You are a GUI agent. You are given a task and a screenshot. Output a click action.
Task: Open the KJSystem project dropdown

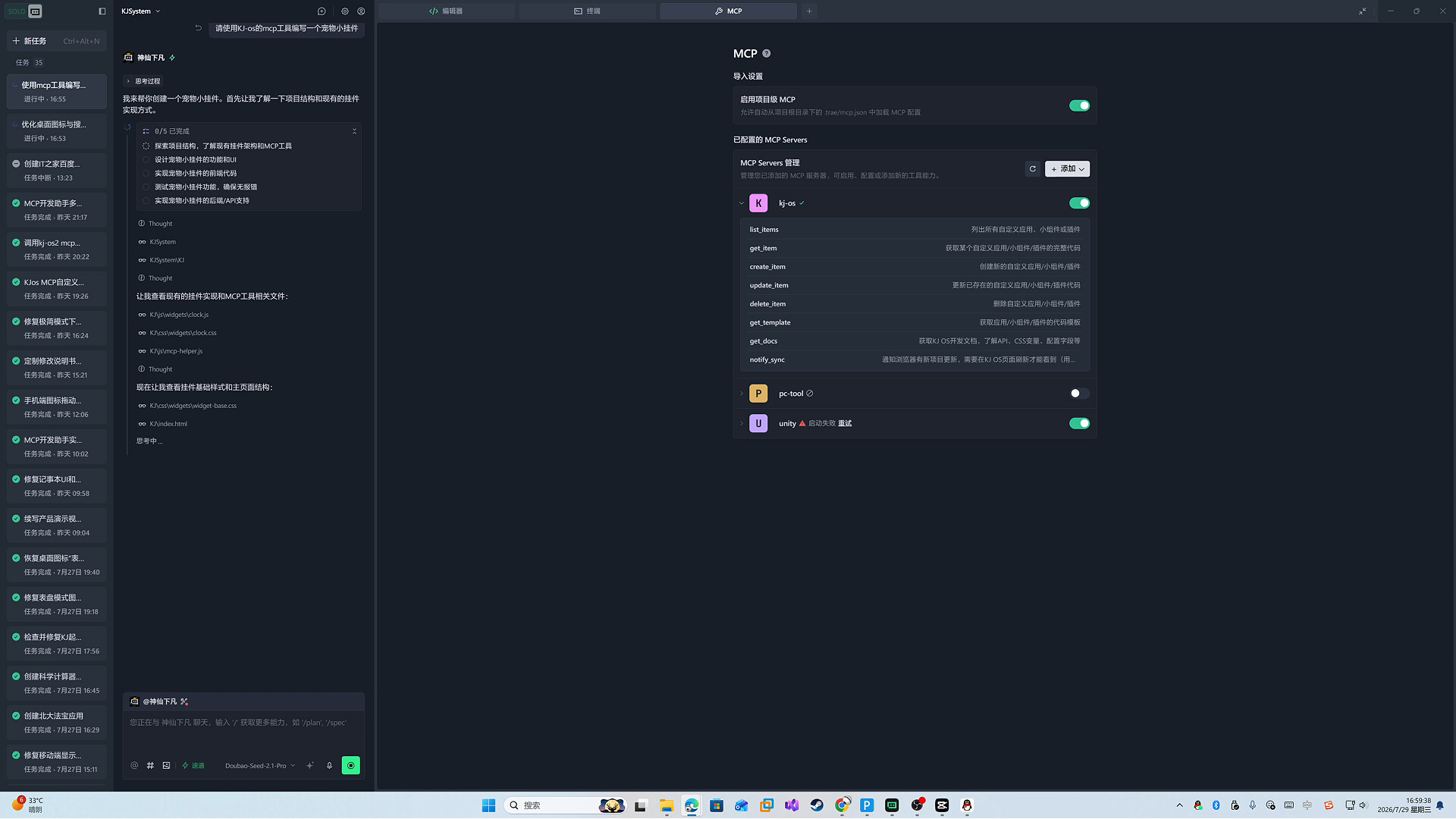tap(141, 11)
